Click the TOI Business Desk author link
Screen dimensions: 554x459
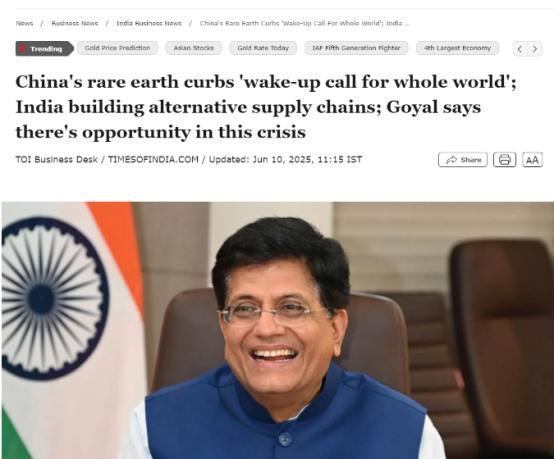point(57,159)
